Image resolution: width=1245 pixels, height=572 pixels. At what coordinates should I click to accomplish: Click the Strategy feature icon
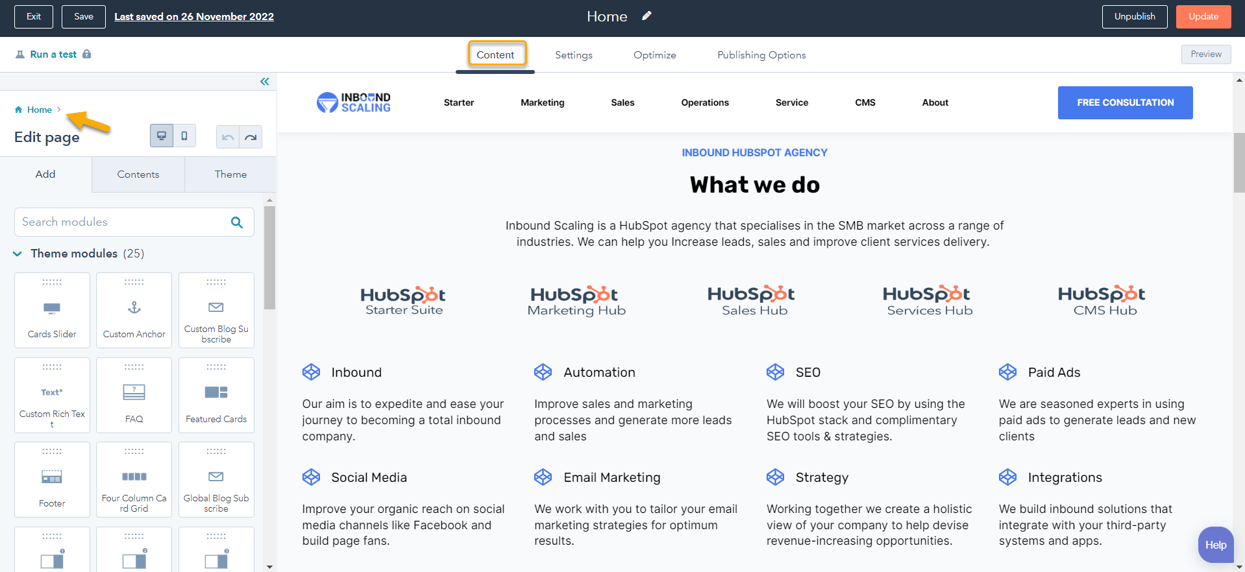tap(775, 477)
